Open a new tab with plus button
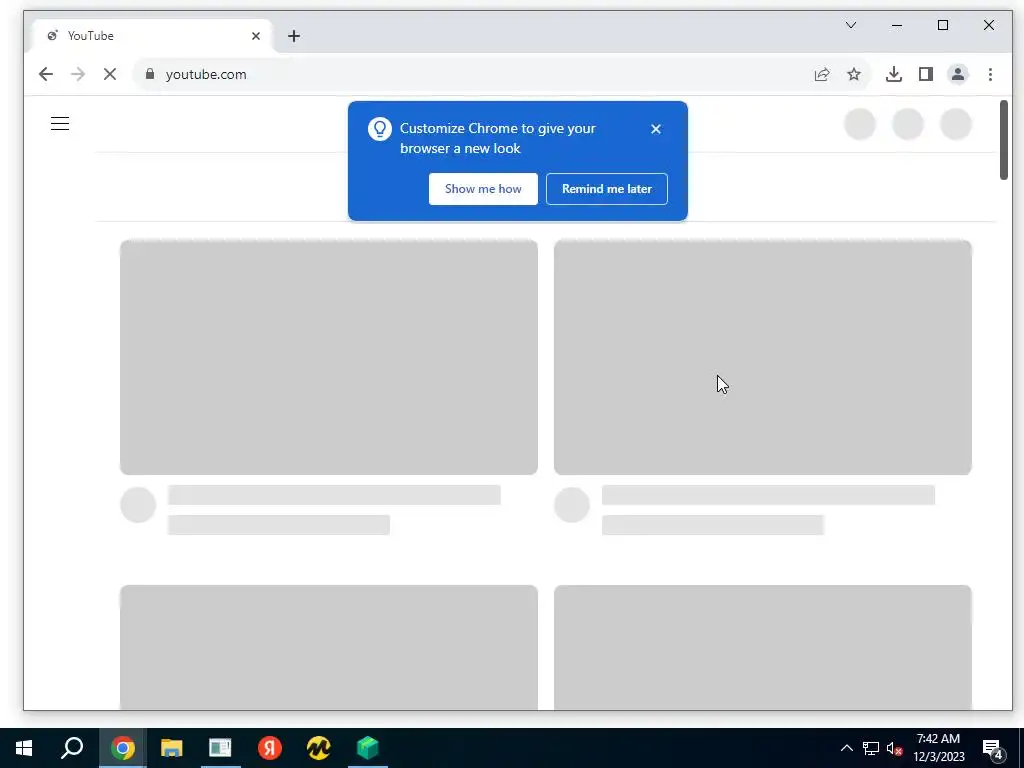Viewport: 1024px width, 768px height. 294,36
